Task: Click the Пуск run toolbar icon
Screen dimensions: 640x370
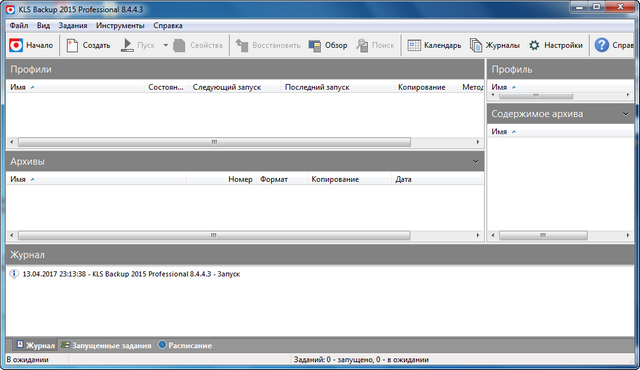Action: pos(127,45)
